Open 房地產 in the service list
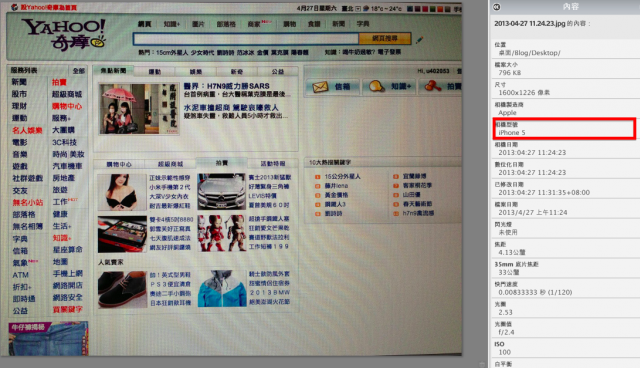 pos(63,178)
